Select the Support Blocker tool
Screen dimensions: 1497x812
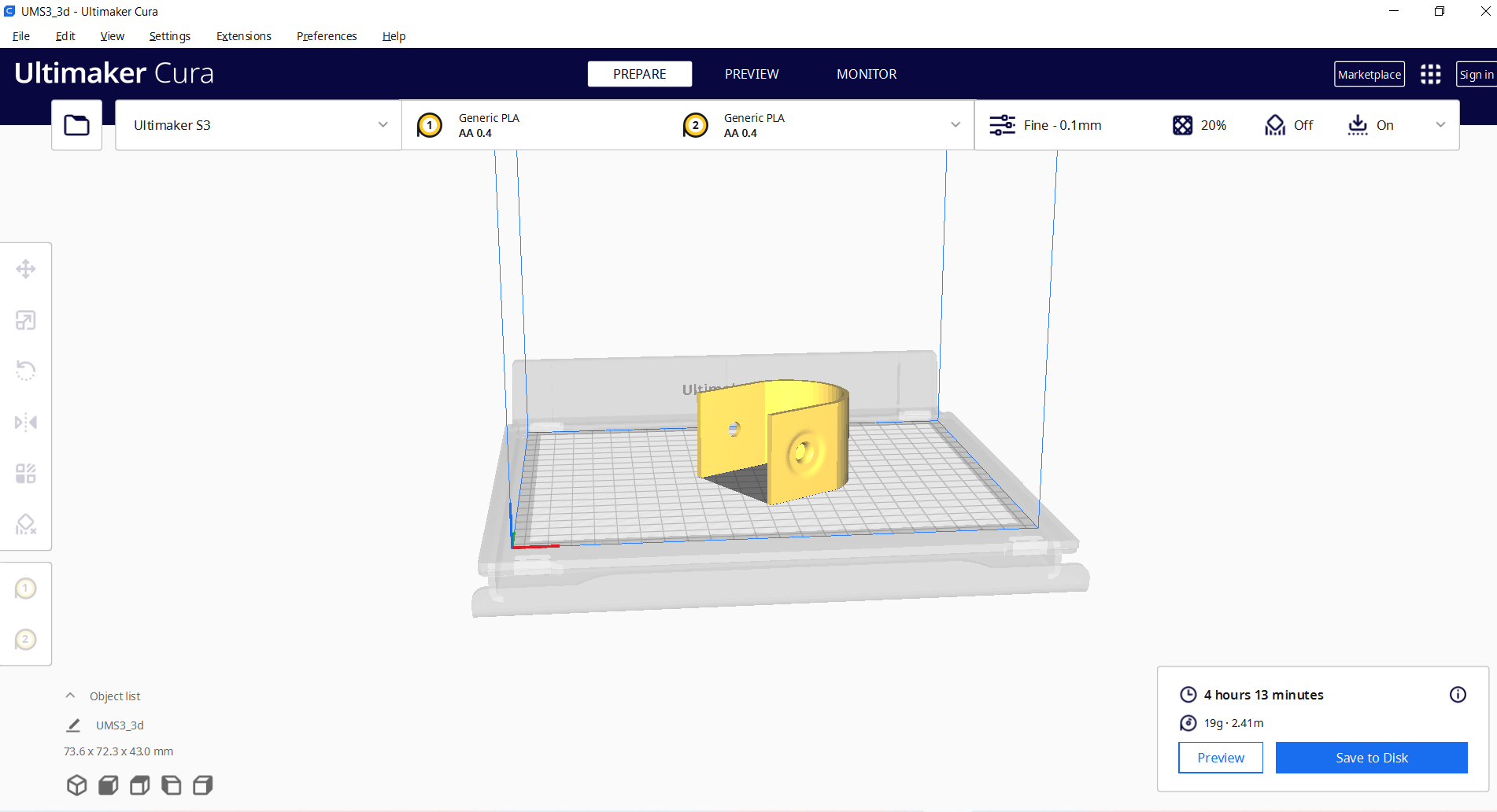coord(26,524)
